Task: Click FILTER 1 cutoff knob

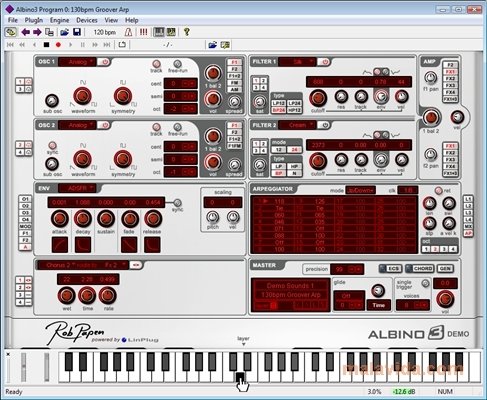Action: click(x=318, y=98)
